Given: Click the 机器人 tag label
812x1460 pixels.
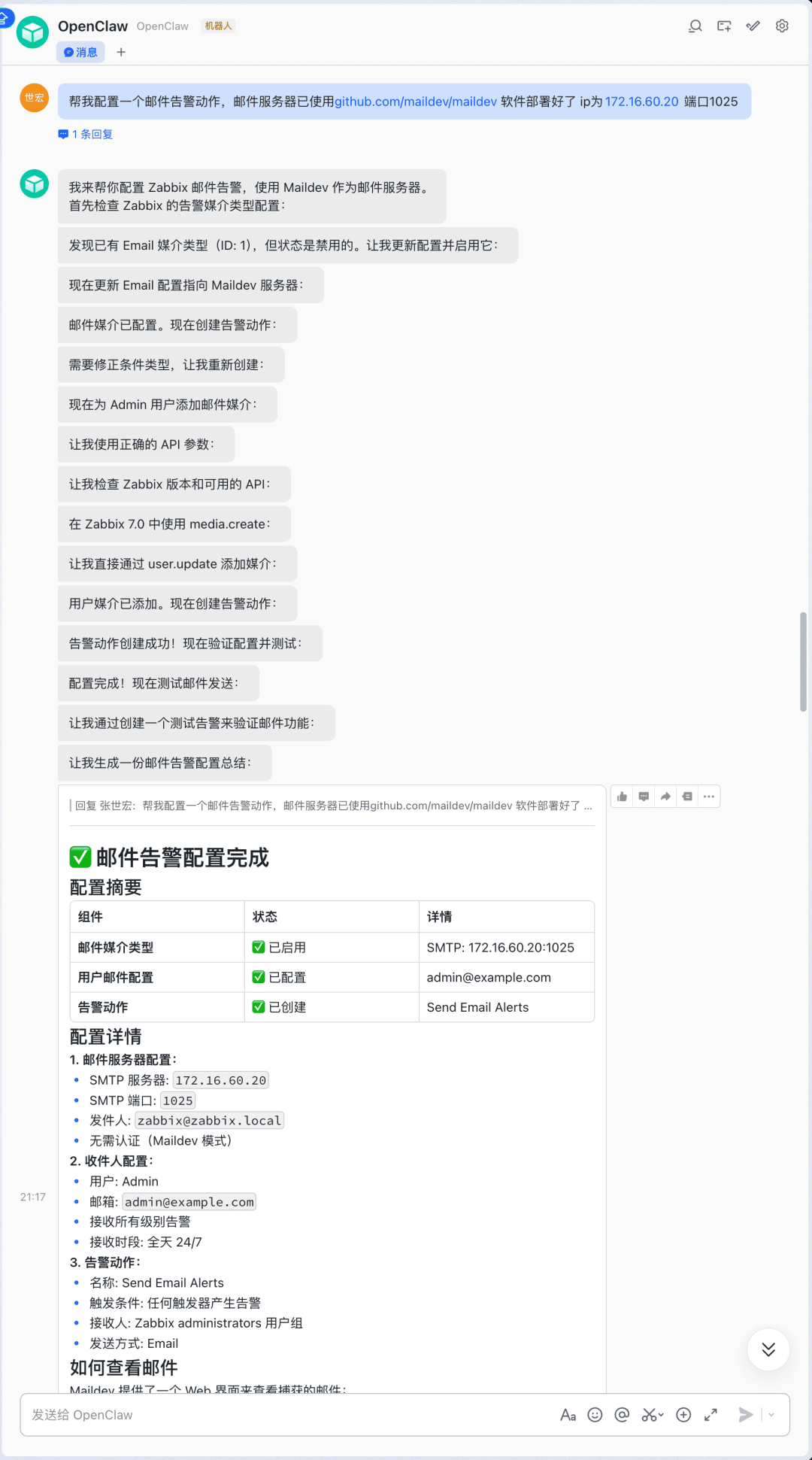Looking at the screenshot, I should pyautogui.click(x=219, y=26).
